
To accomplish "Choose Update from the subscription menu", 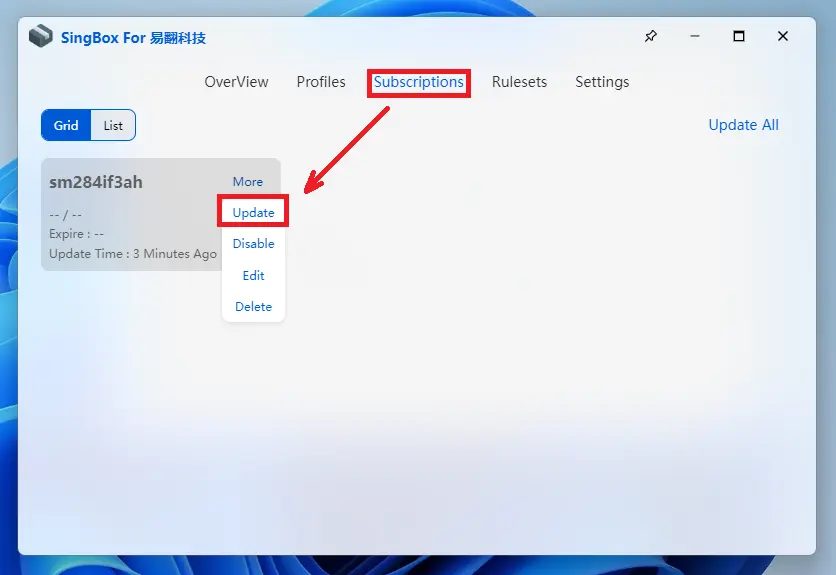I will (253, 212).
